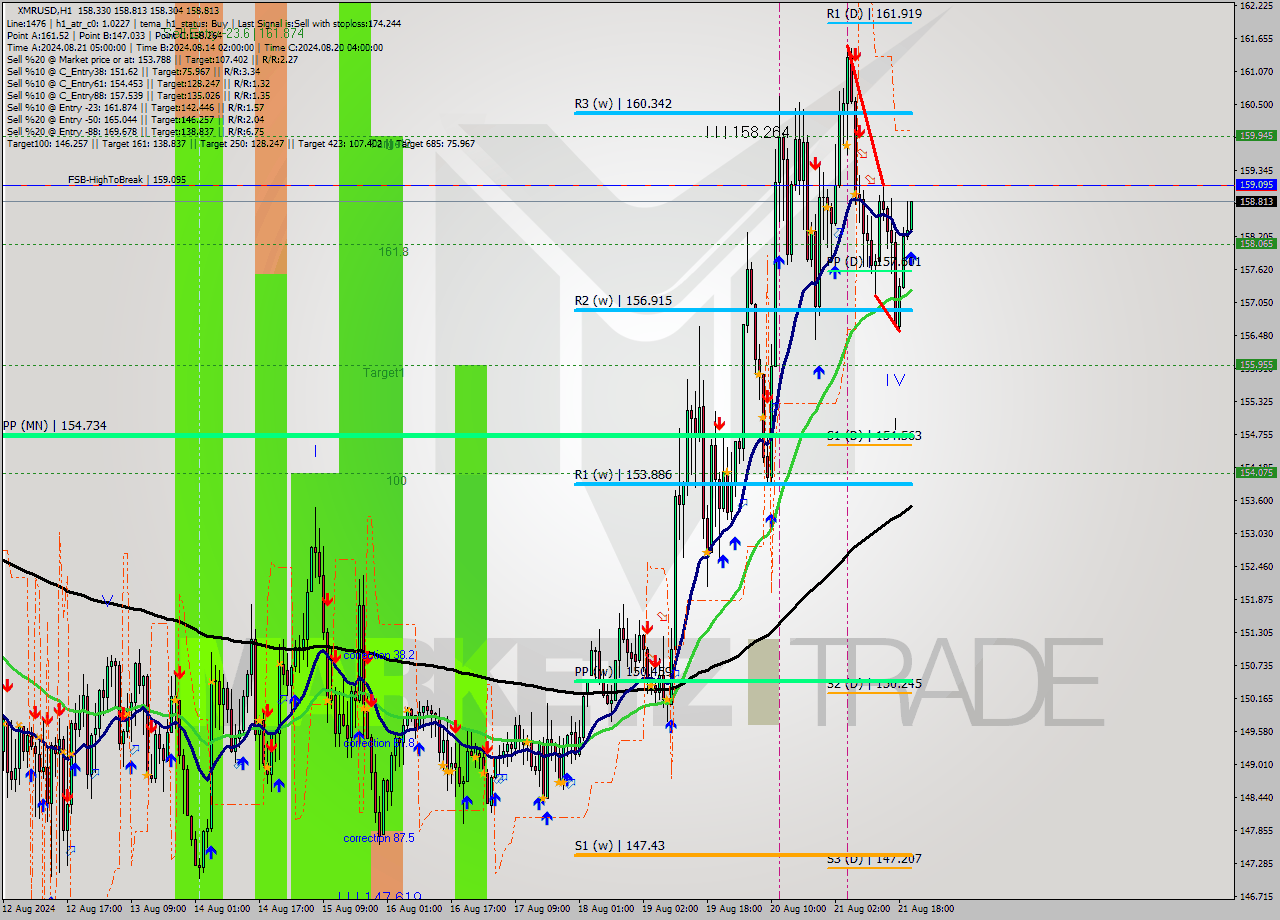Select the 20 Aug 10:00 time label
Image resolution: width=1280 pixels, height=920 pixels.
tap(798, 909)
